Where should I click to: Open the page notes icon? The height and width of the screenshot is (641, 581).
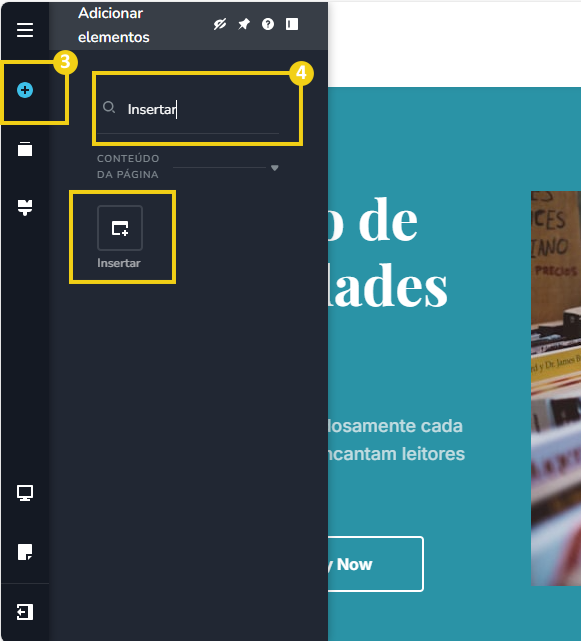pyautogui.click(x=25, y=552)
